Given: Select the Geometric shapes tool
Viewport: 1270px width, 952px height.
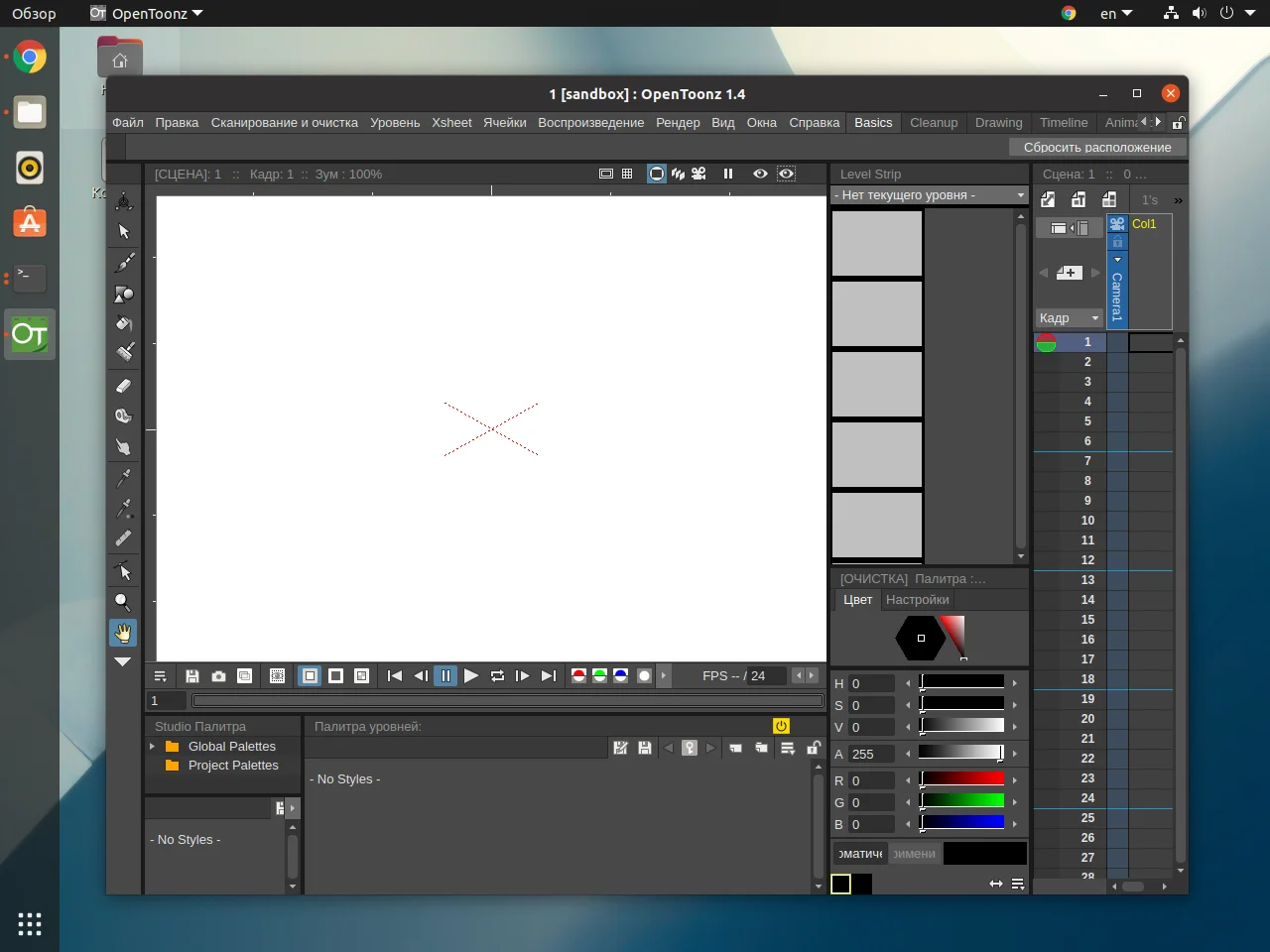Looking at the screenshot, I should 124,294.
